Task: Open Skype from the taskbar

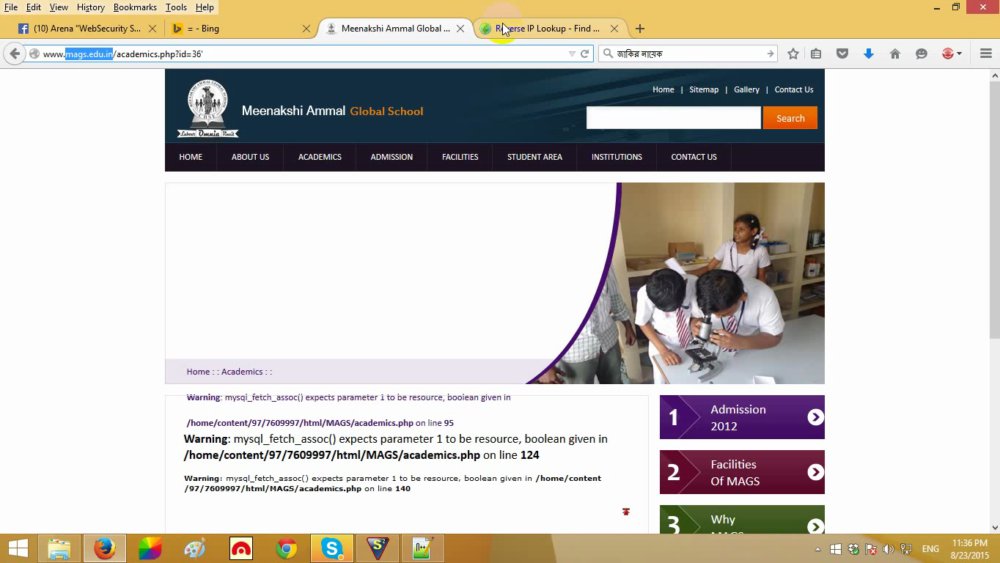Action: [332, 548]
